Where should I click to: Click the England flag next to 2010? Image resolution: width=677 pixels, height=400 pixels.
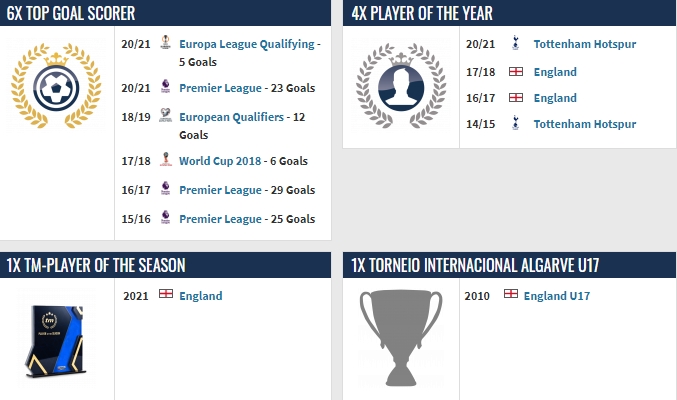pos(511,294)
